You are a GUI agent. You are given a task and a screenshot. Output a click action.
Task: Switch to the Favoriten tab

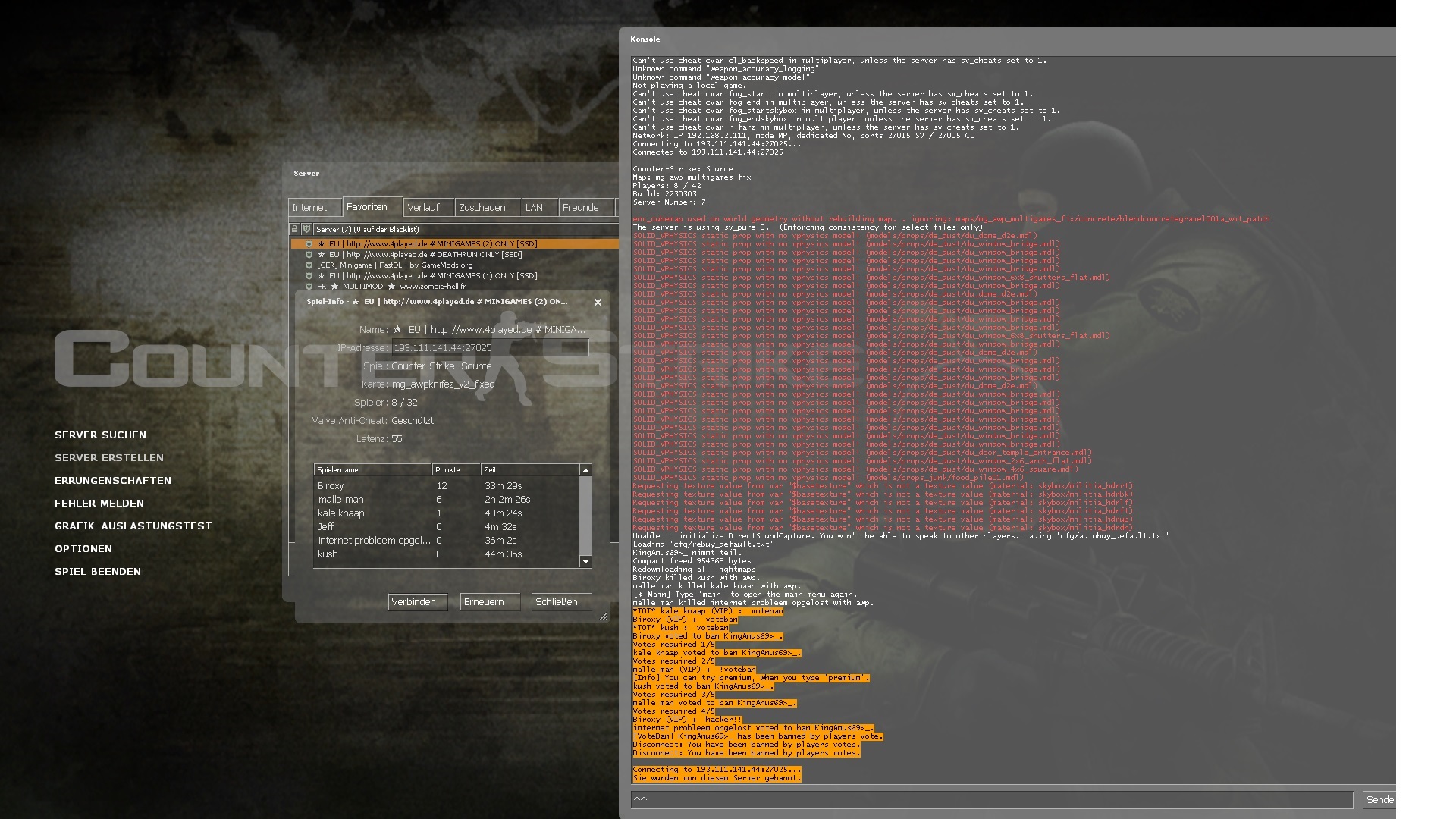[372, 206]
